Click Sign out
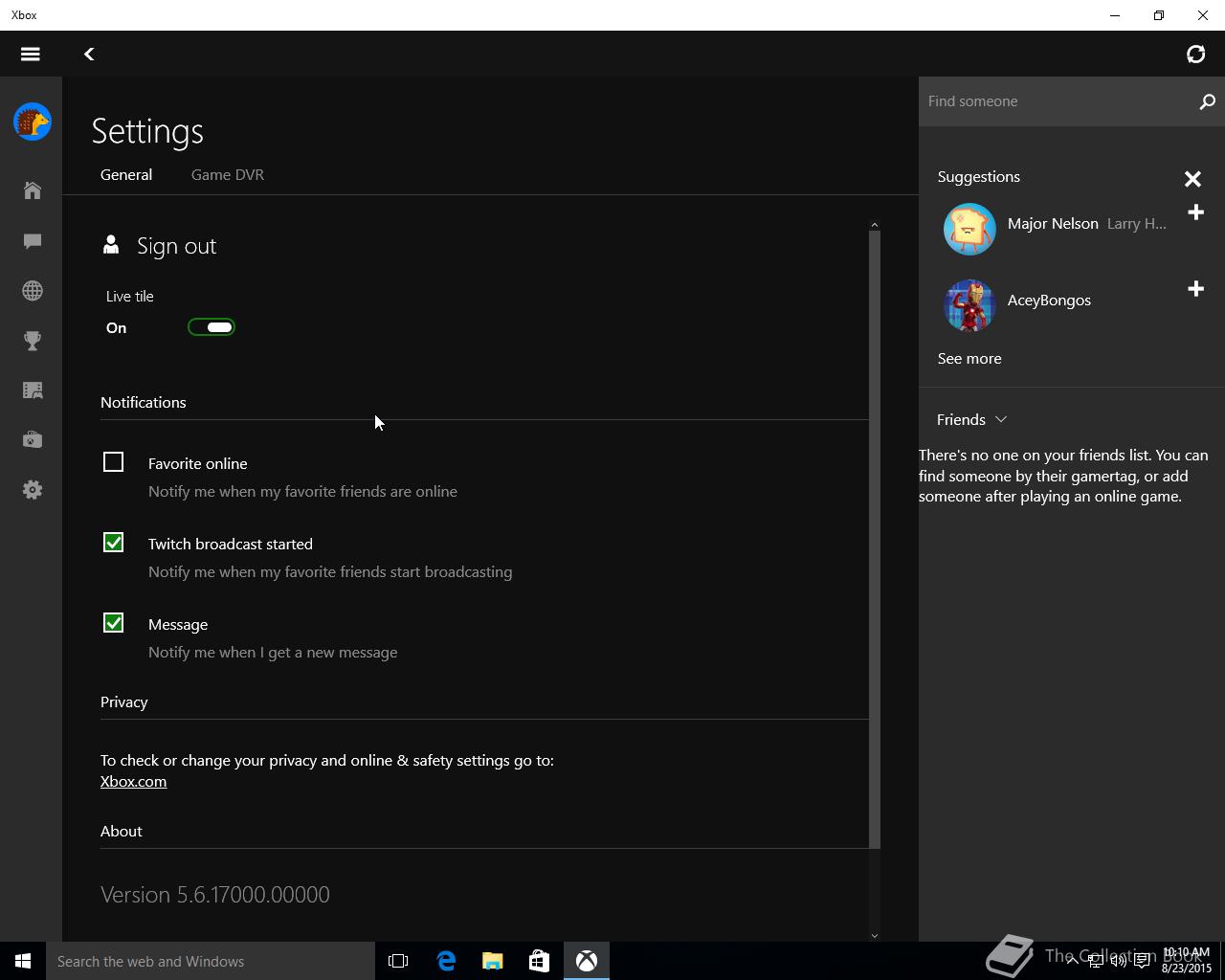The image size is (1225, 980). point(176,246)
